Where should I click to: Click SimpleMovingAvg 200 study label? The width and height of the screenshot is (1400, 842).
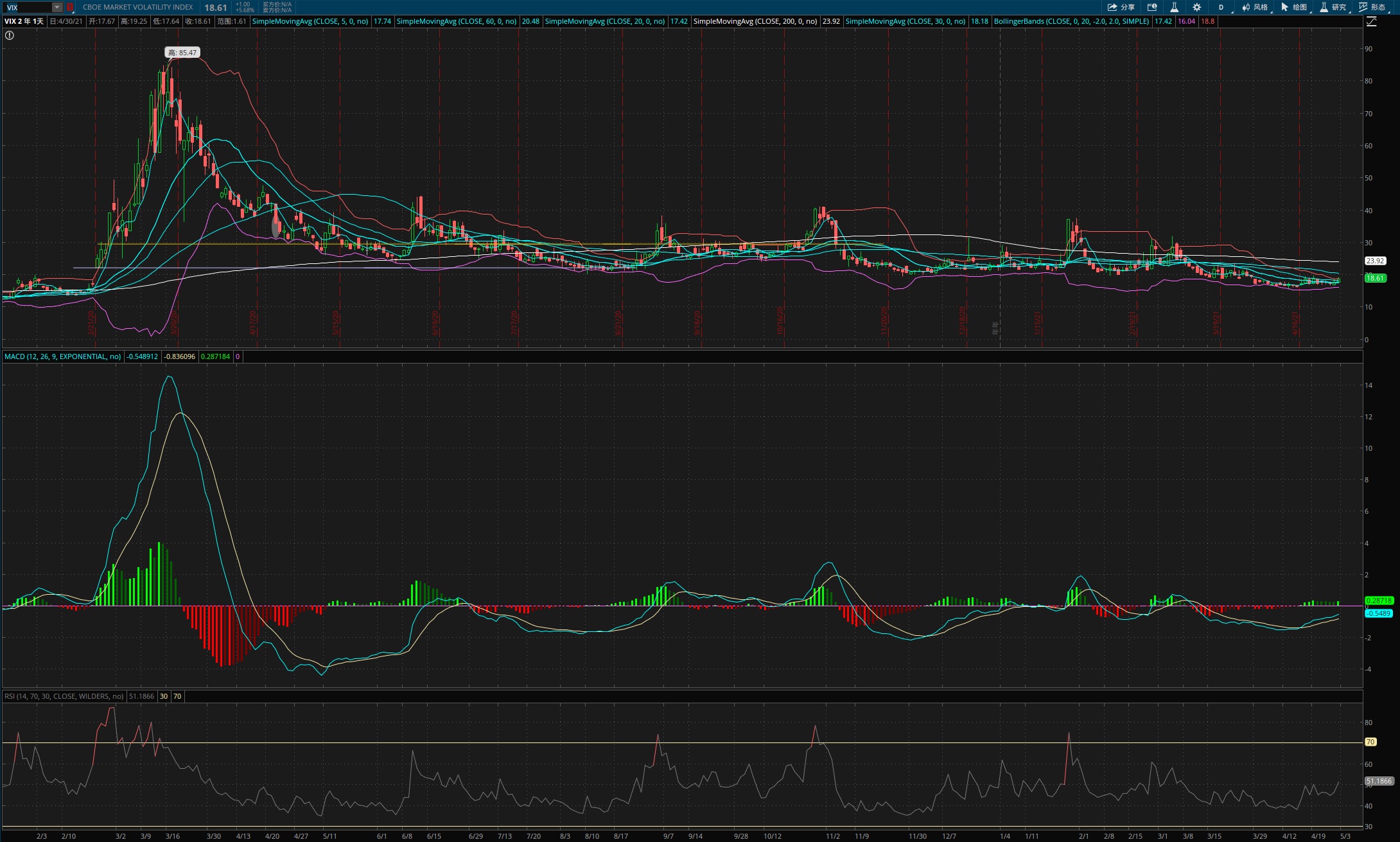coord(755,21)
